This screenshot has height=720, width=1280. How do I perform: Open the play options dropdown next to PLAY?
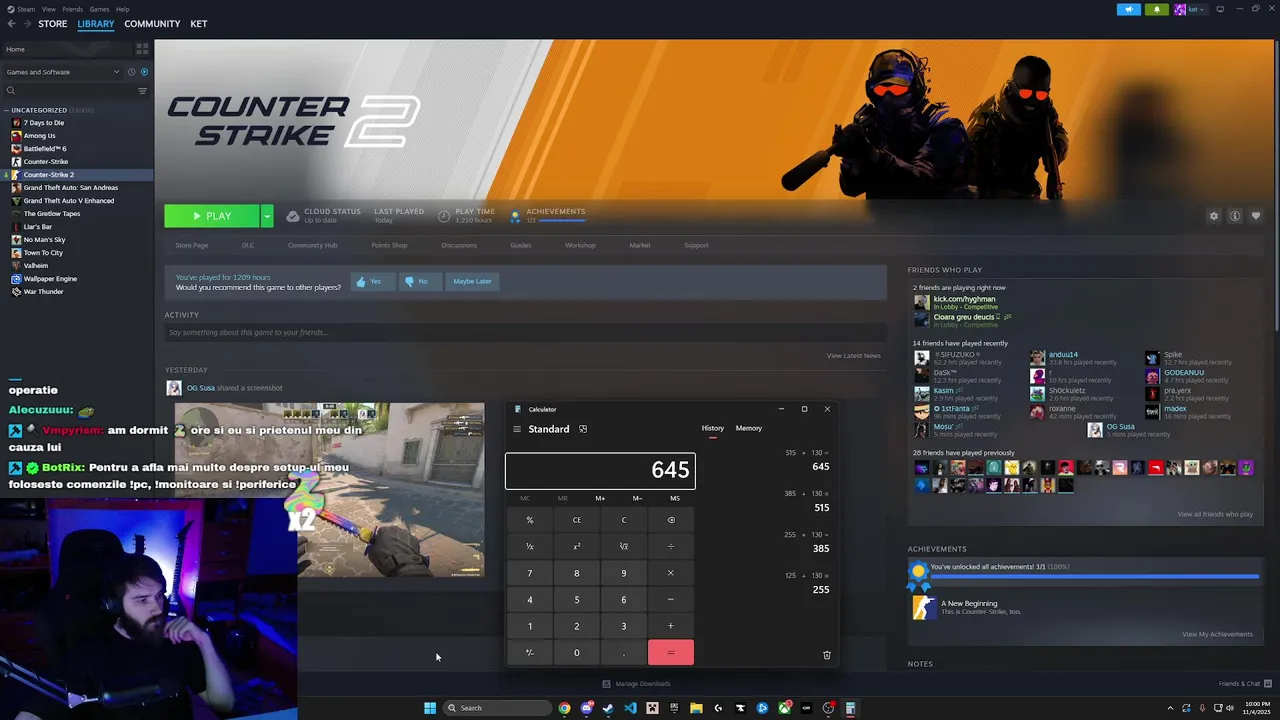pos(267,216)
